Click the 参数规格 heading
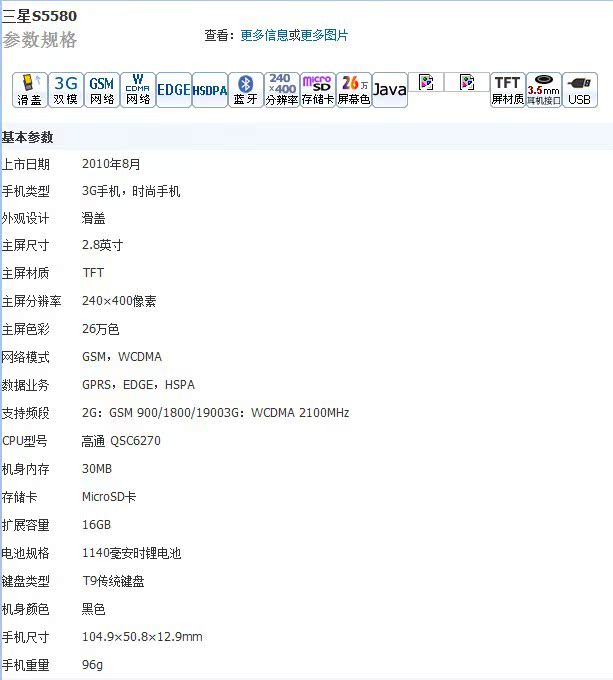Viewport: 613px width, 680px height. (x=39, y=40)
